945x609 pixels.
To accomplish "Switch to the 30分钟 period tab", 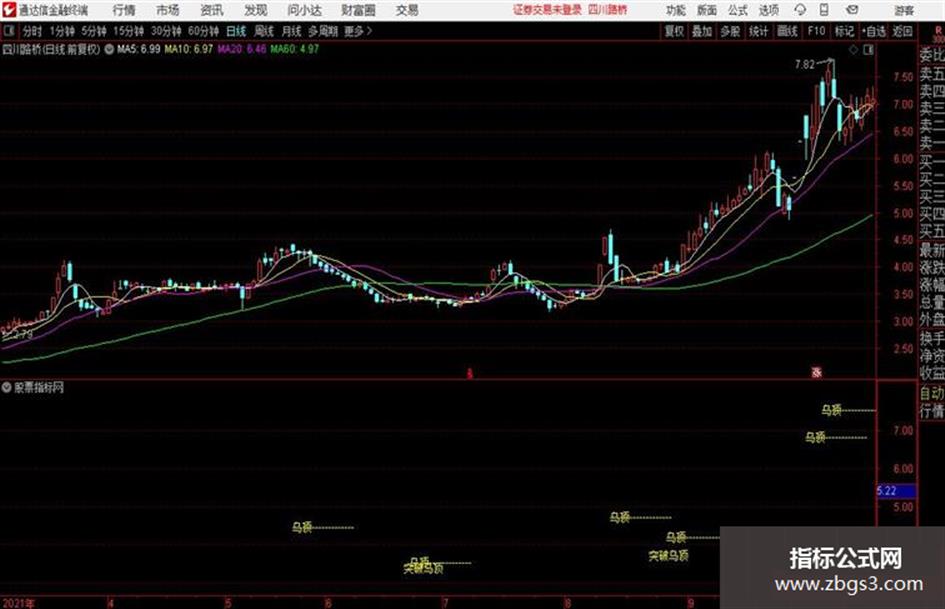I will pos(166,31).
